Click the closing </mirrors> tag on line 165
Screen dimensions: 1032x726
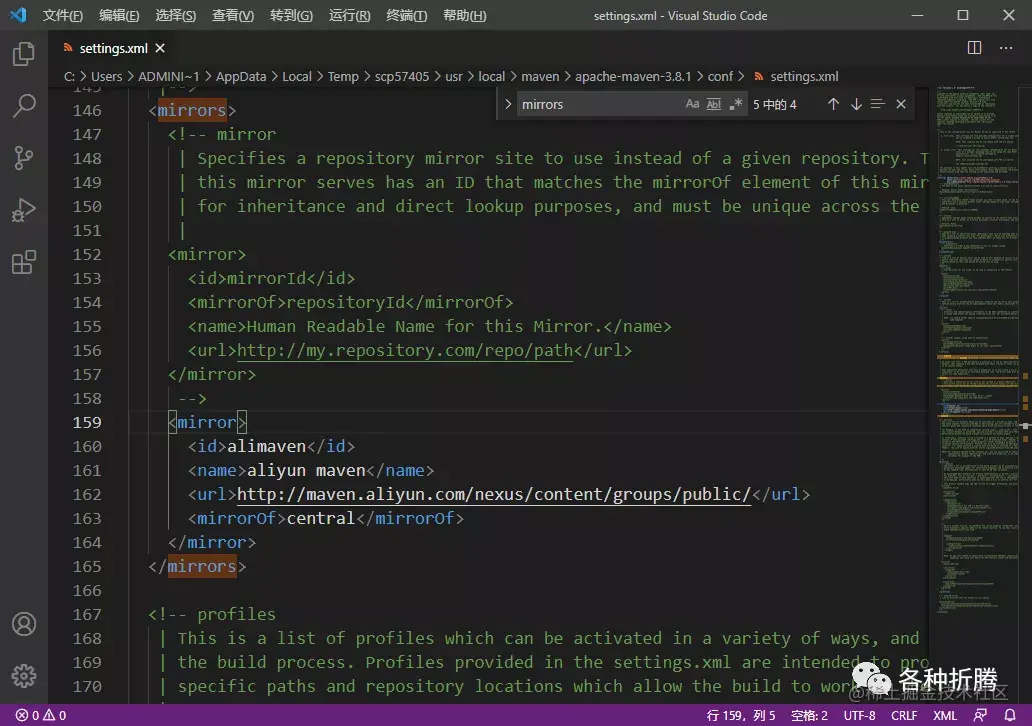(x=197, y=567)
